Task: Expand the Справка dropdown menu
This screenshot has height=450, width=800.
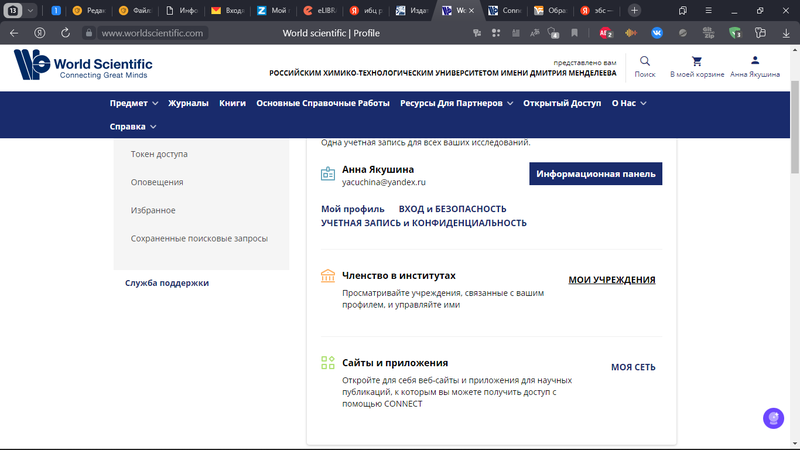Action: [134, 127]
